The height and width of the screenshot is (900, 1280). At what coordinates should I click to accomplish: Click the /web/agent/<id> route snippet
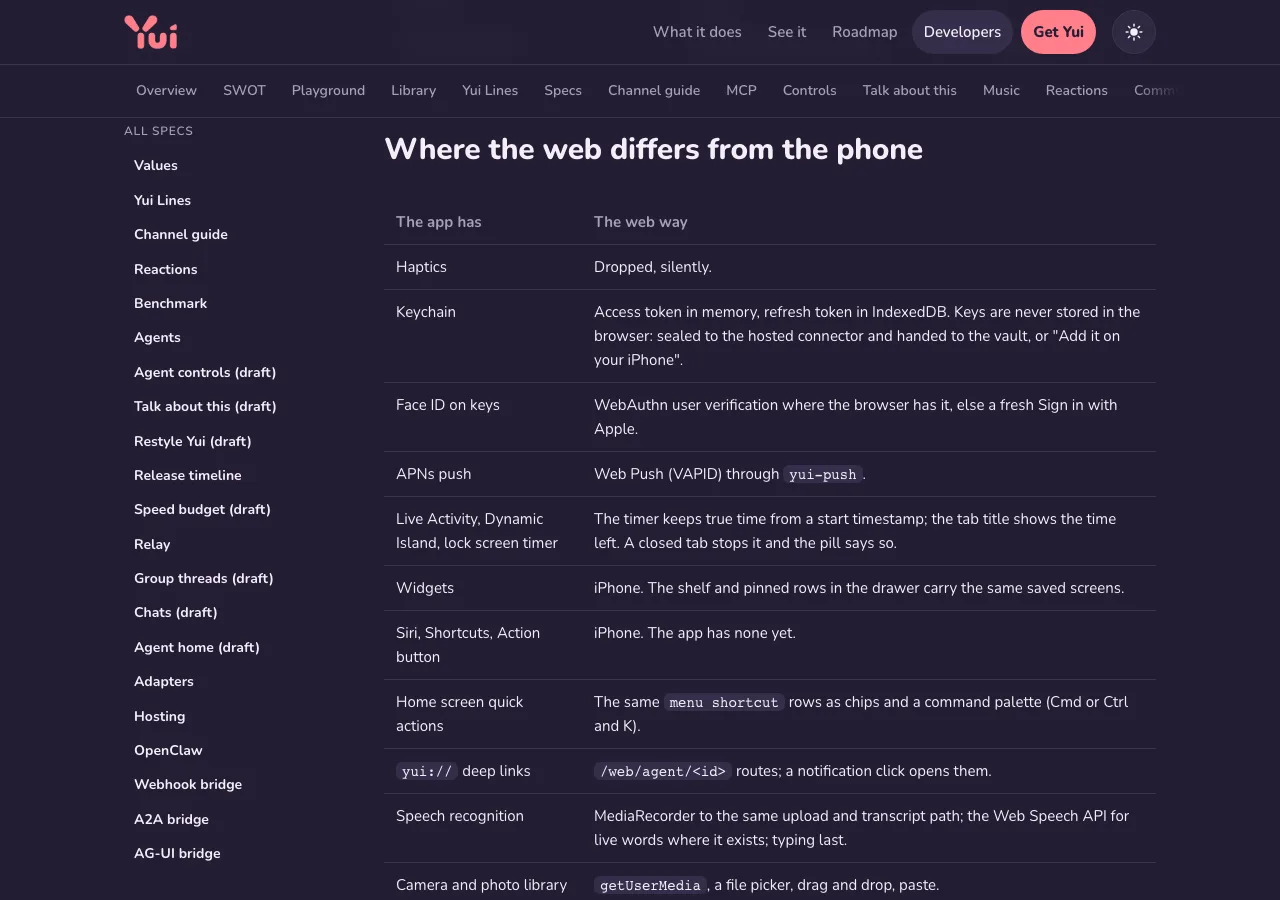click(x=663, y=771)
